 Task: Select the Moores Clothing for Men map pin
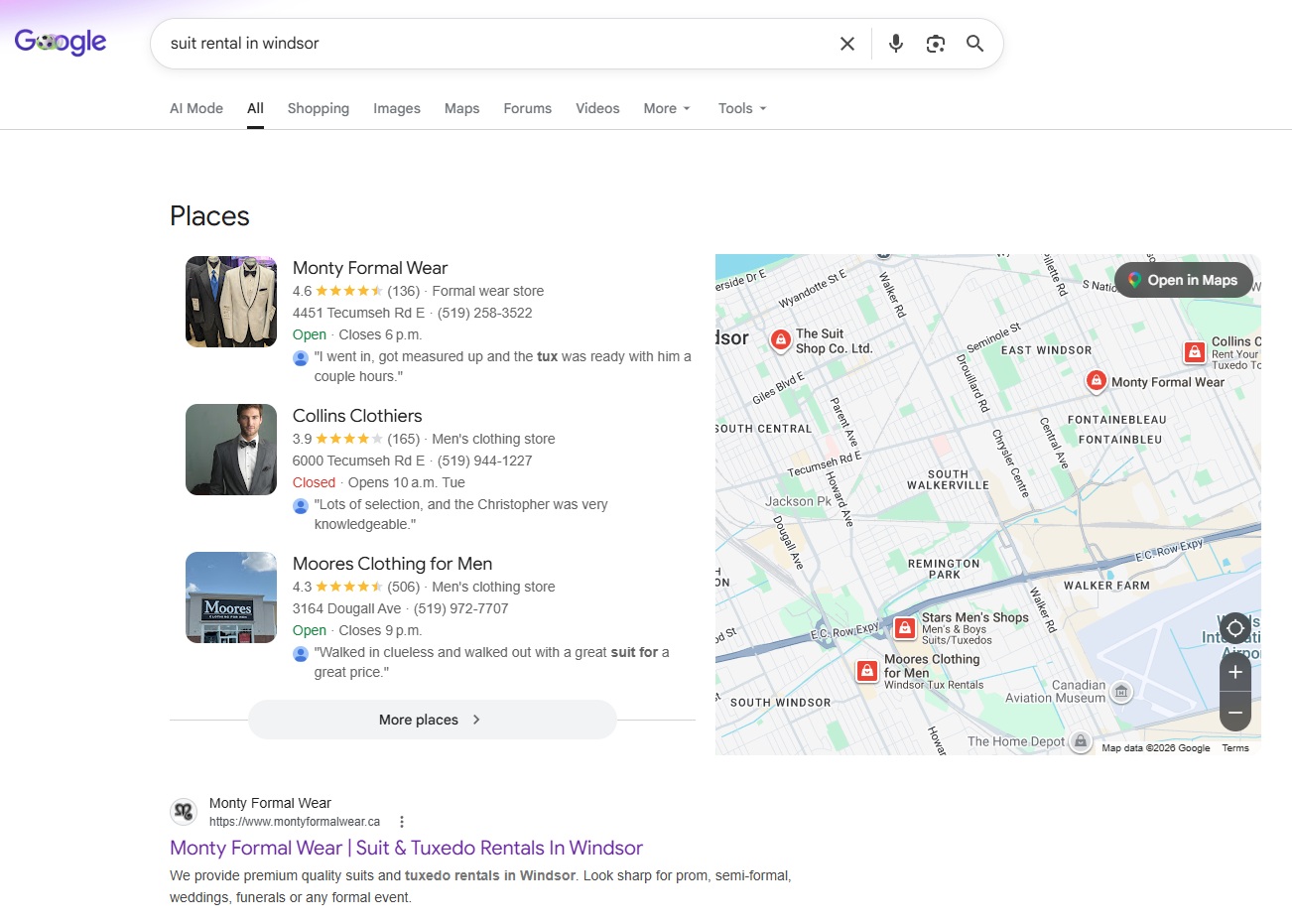point(867,671)
